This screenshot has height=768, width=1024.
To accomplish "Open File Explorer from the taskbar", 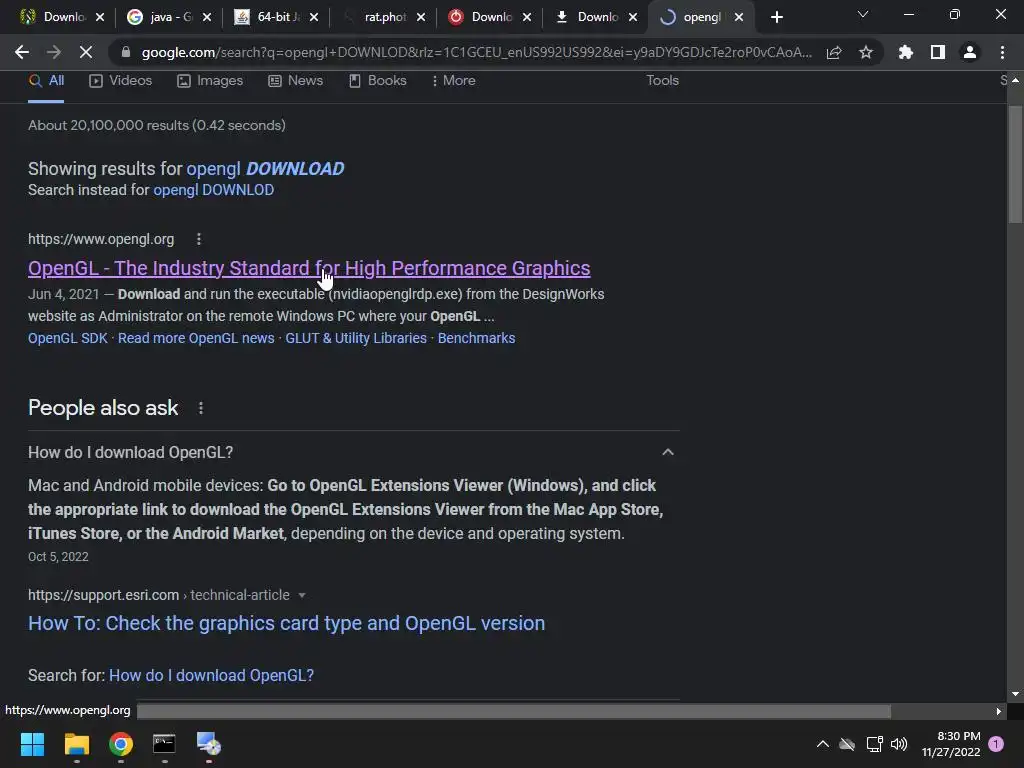I will tap(76, 744).
